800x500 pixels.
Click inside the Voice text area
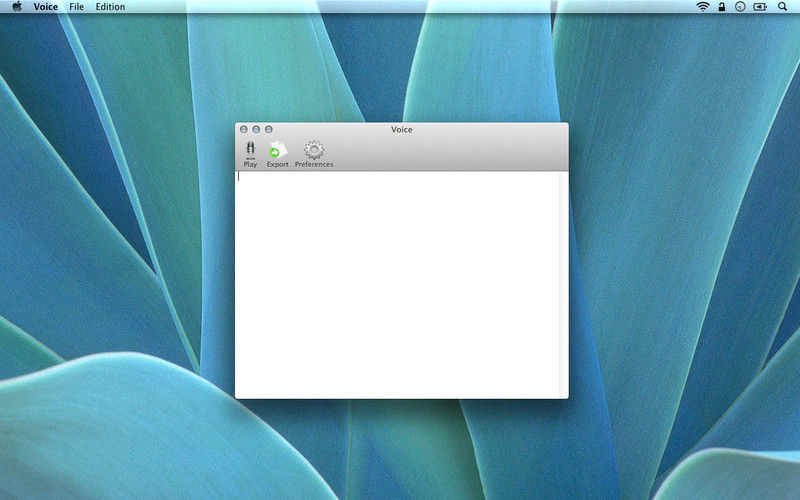pos(397,285)
